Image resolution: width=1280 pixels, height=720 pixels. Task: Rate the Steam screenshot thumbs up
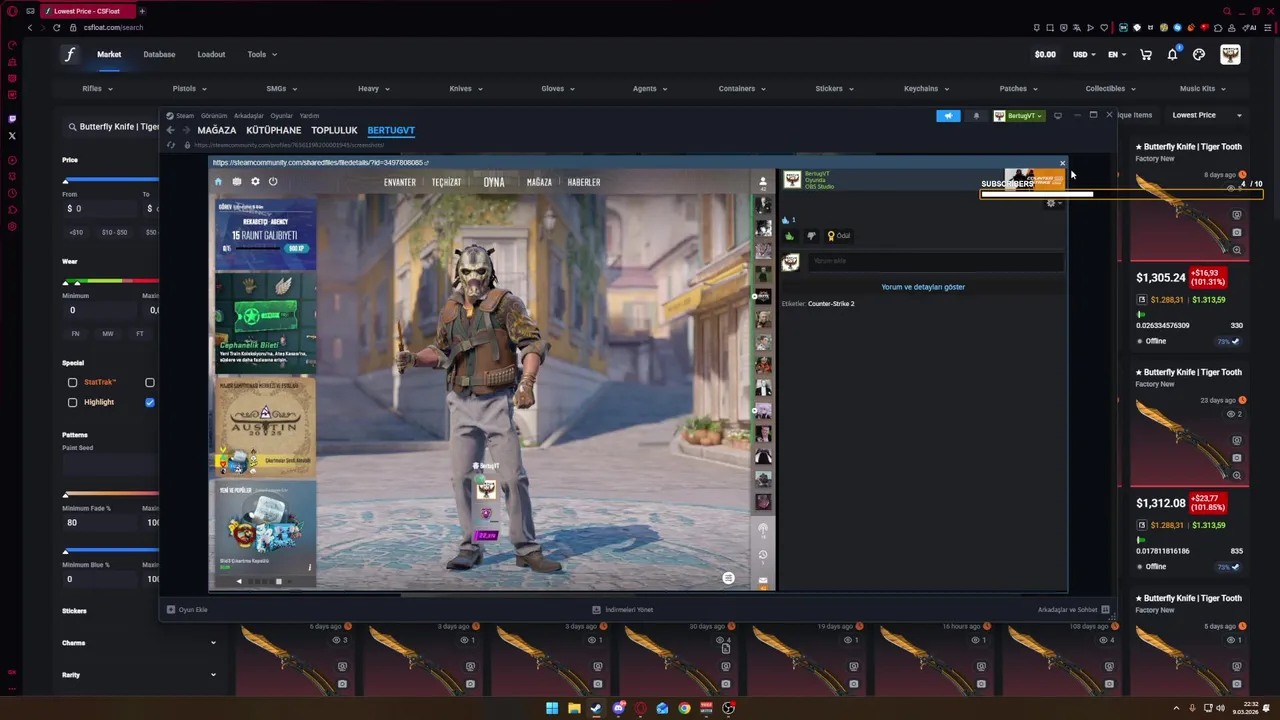pyautogui.click(x=790, y=236)
